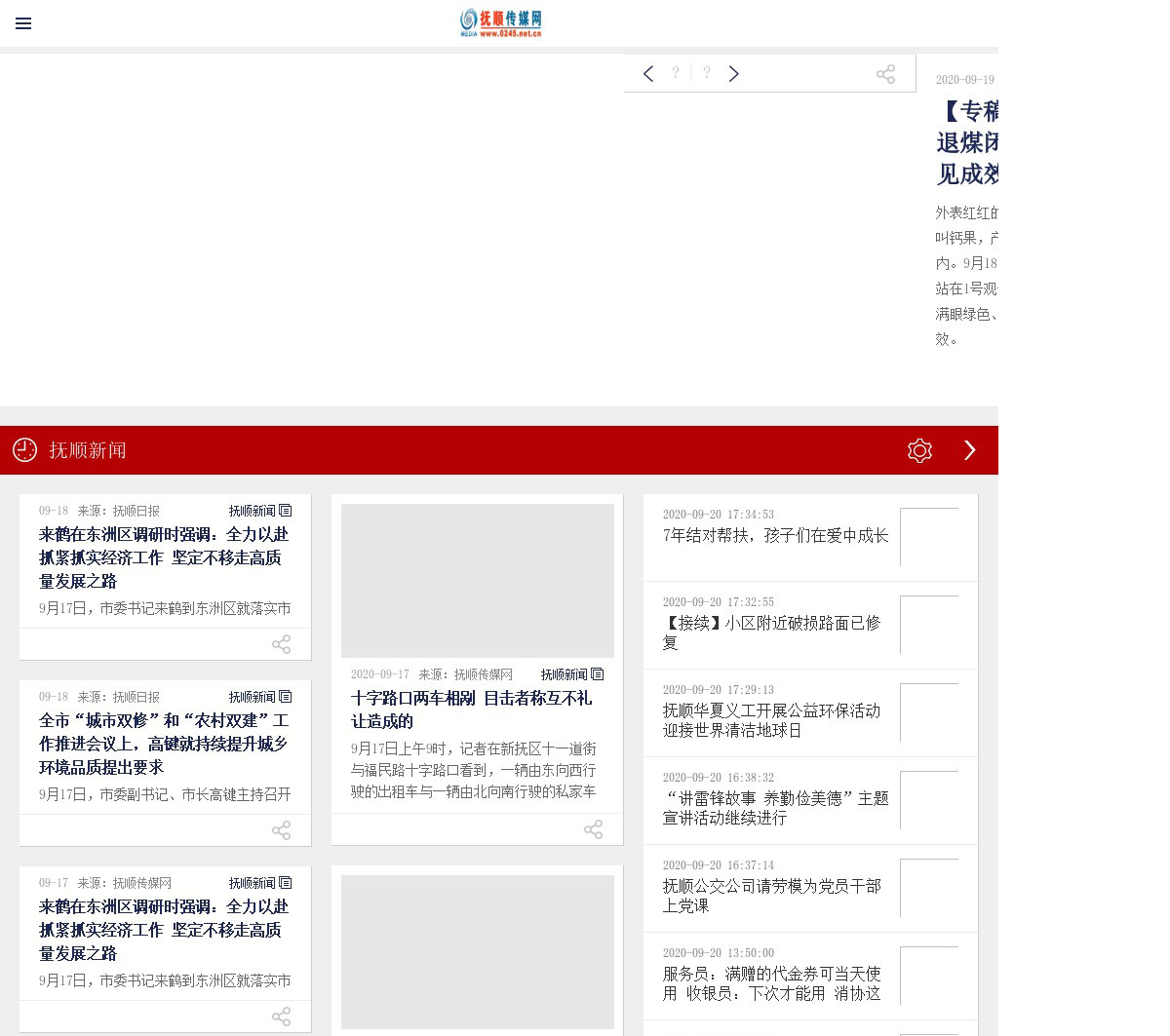Click the share icon in slider bar
Image resolution: width=1170 pixels, height=1036 pixels.
click(885, 74)
